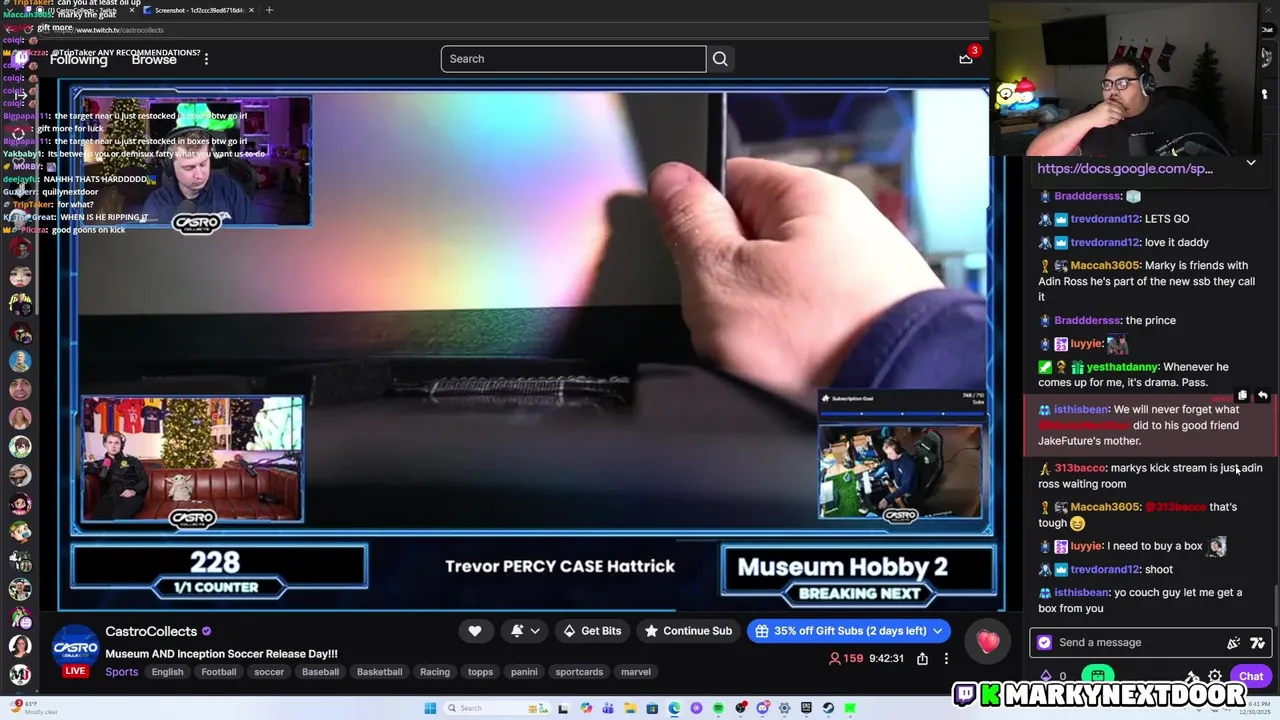1280x720 pixels.
Task: Select the Racing tag
Action: (x=435, y=672)
